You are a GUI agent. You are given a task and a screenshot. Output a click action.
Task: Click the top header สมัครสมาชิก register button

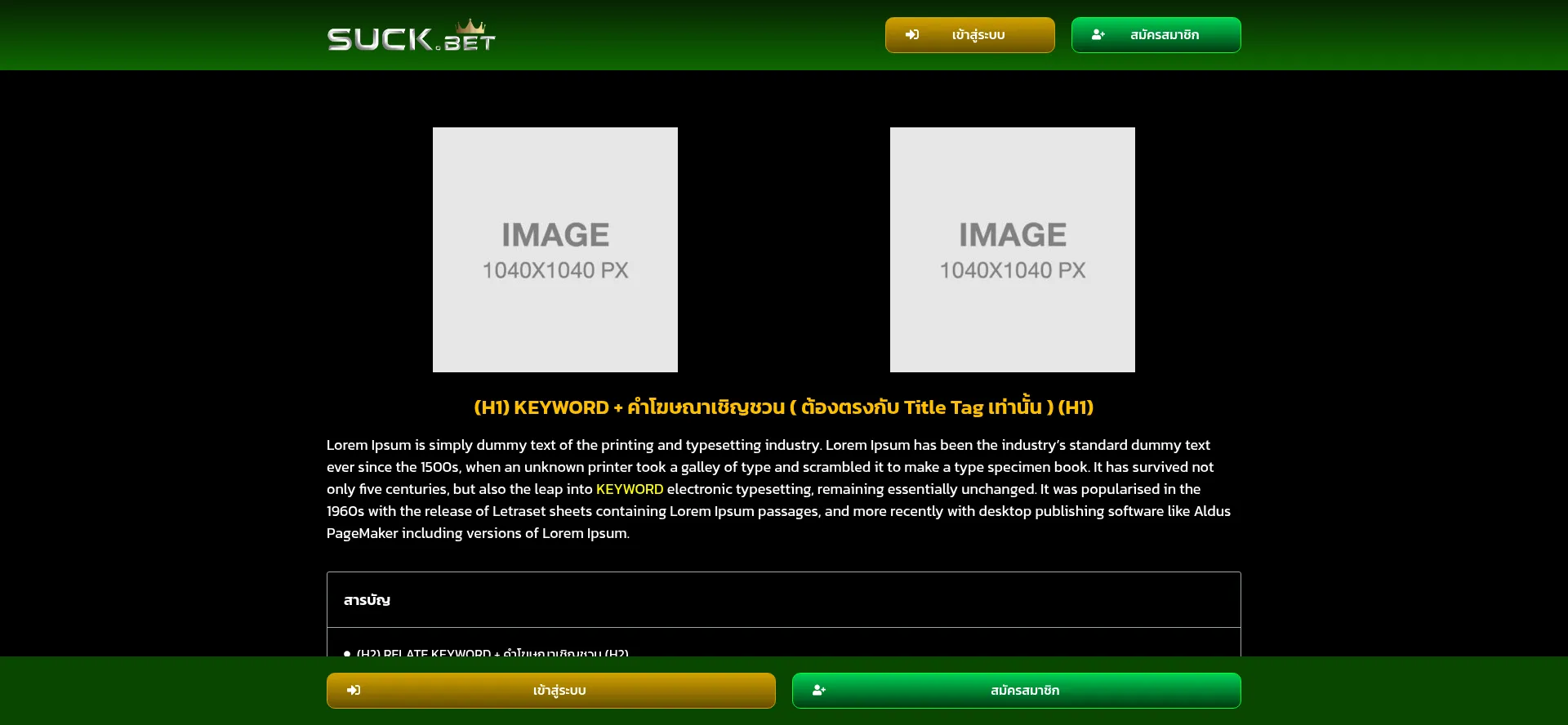[1156, 35]
